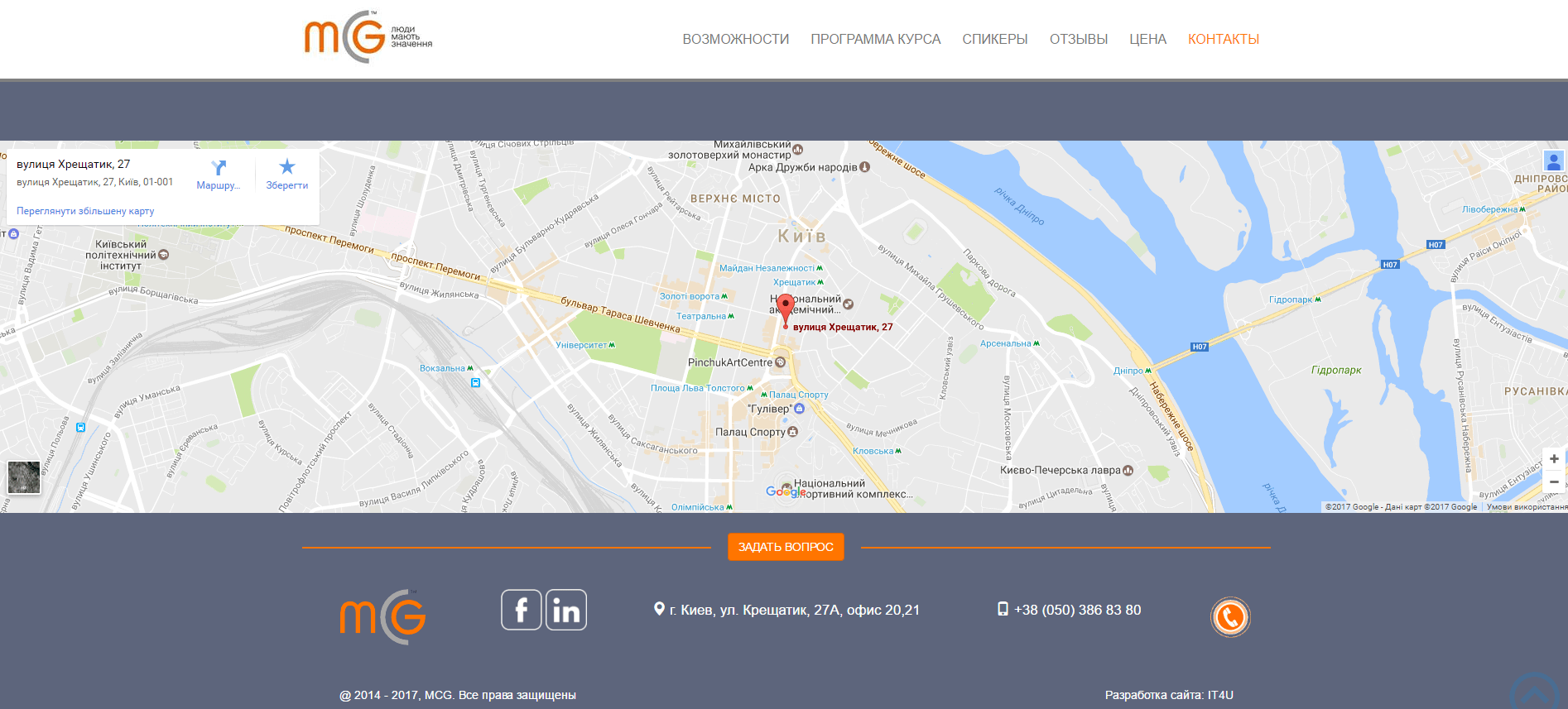Click the IT4U developer link
This screenshot has height=709, width=1568.
coord(1220,695)
